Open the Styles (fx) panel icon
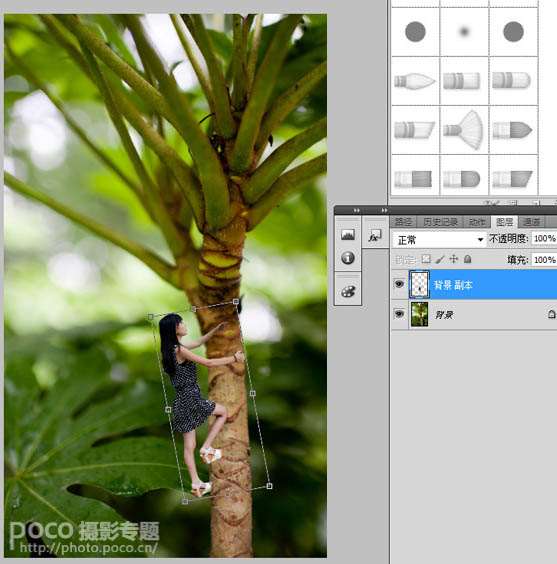The height and width of the screenshot is (564, 557). pos(375,236)
